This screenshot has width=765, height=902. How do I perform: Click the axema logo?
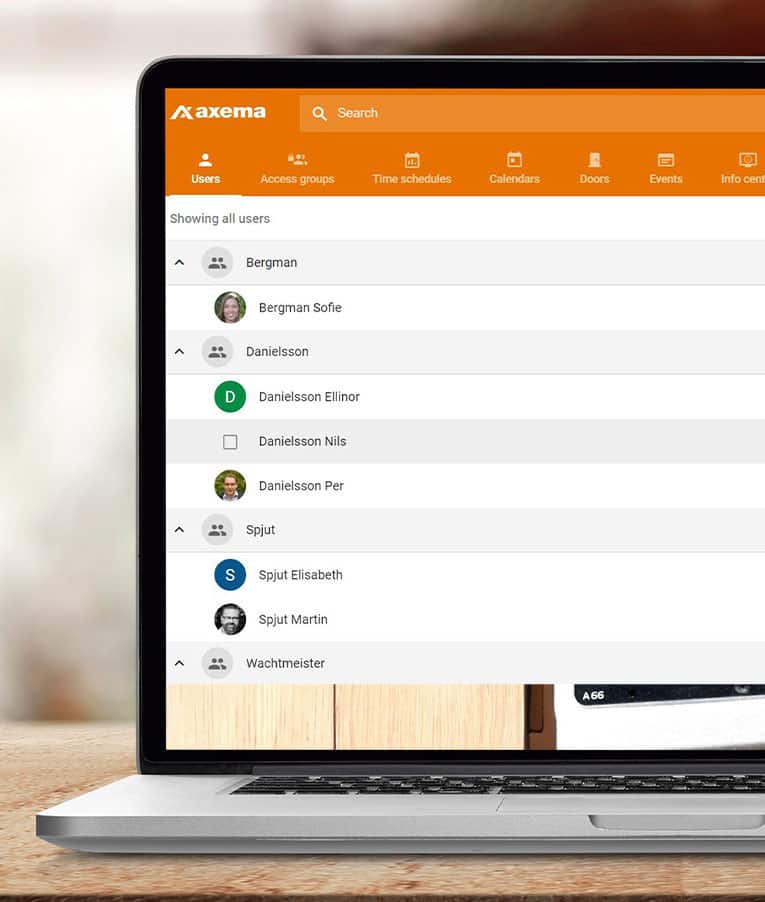(218, 112)
